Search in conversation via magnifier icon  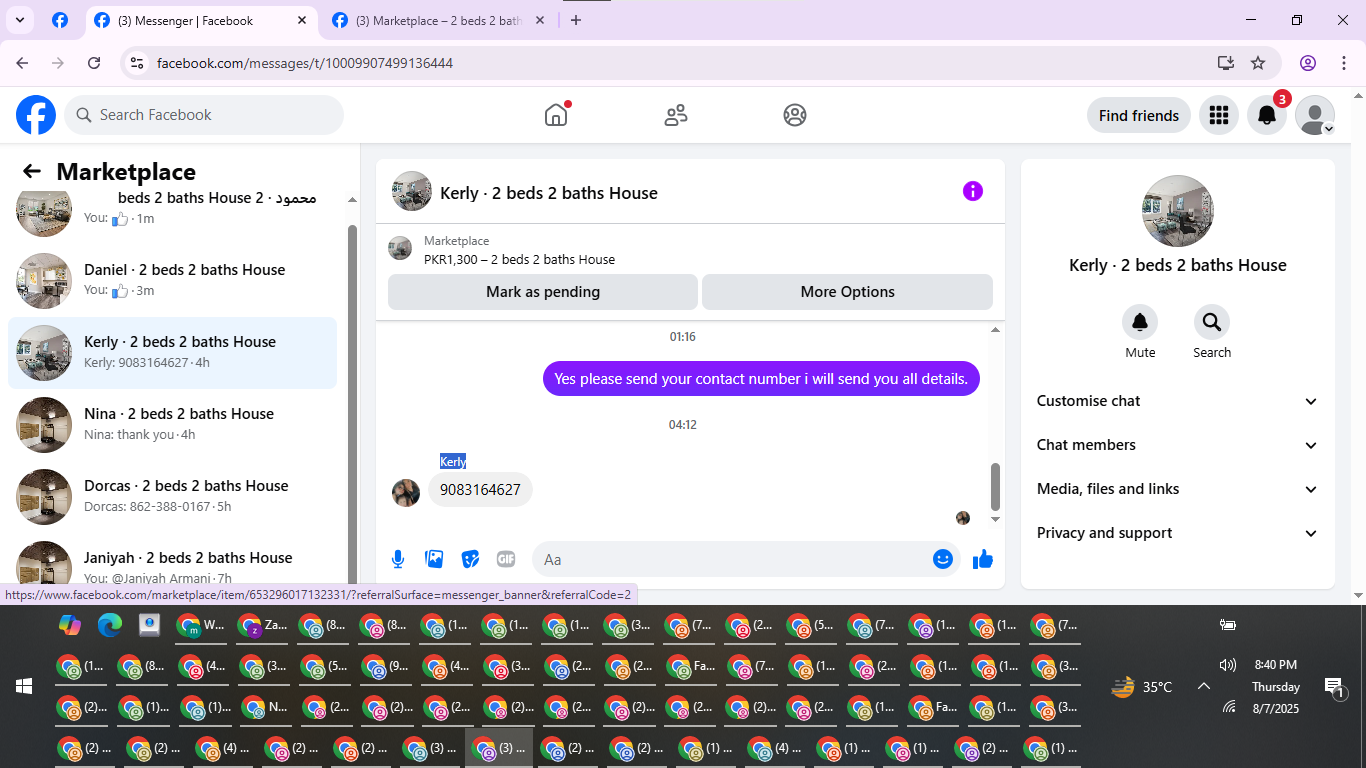coord(1212,322)
